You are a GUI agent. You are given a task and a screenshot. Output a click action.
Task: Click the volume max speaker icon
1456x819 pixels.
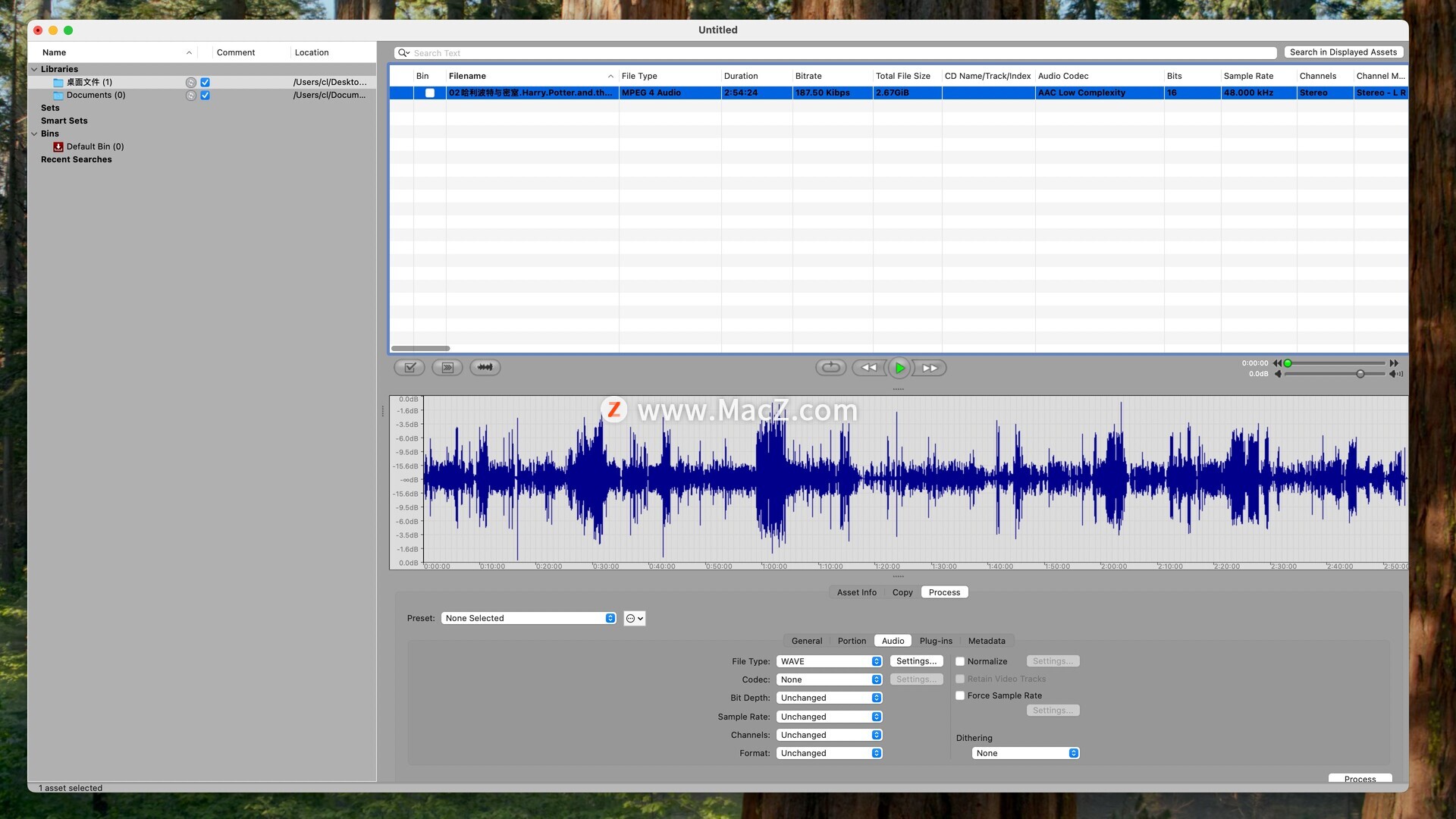pos(1395,374)
